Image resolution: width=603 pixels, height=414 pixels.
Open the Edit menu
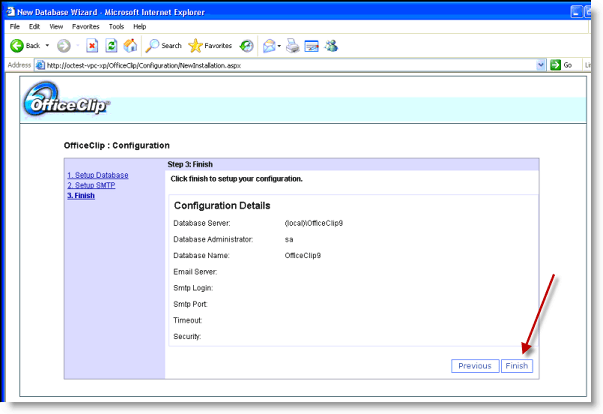[34, 27]
